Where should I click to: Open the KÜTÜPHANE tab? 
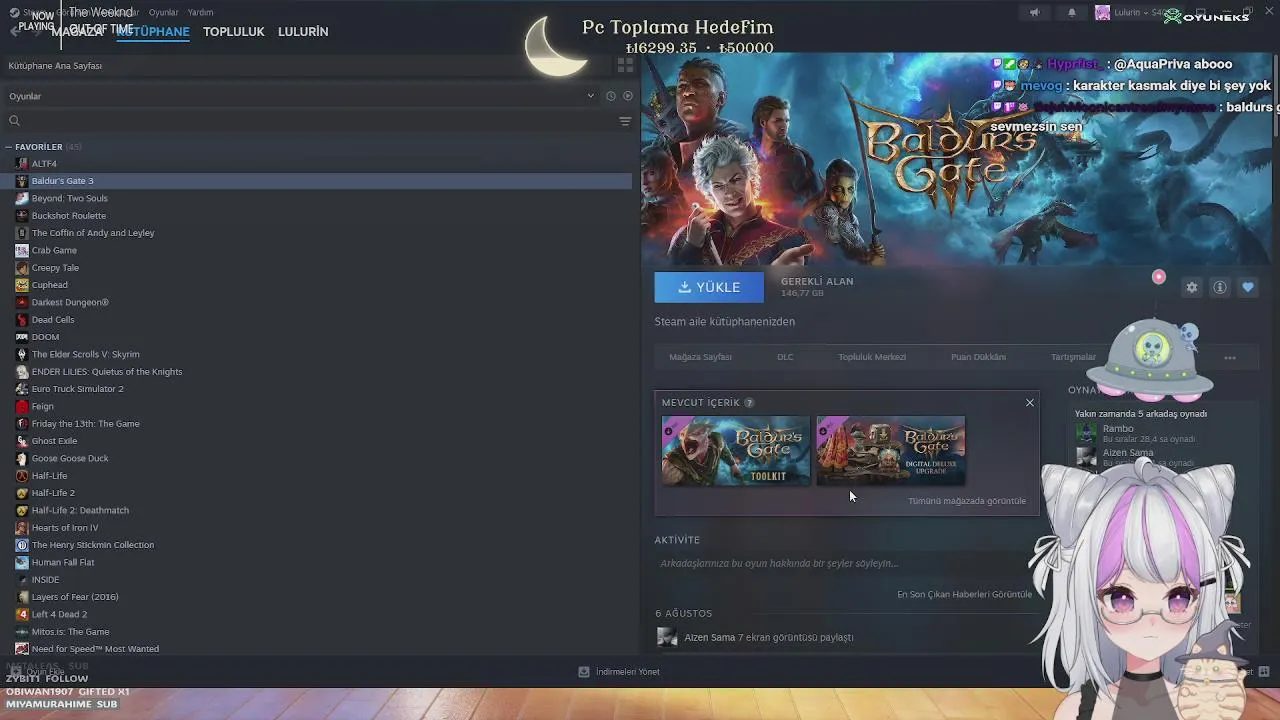point(153,32)
